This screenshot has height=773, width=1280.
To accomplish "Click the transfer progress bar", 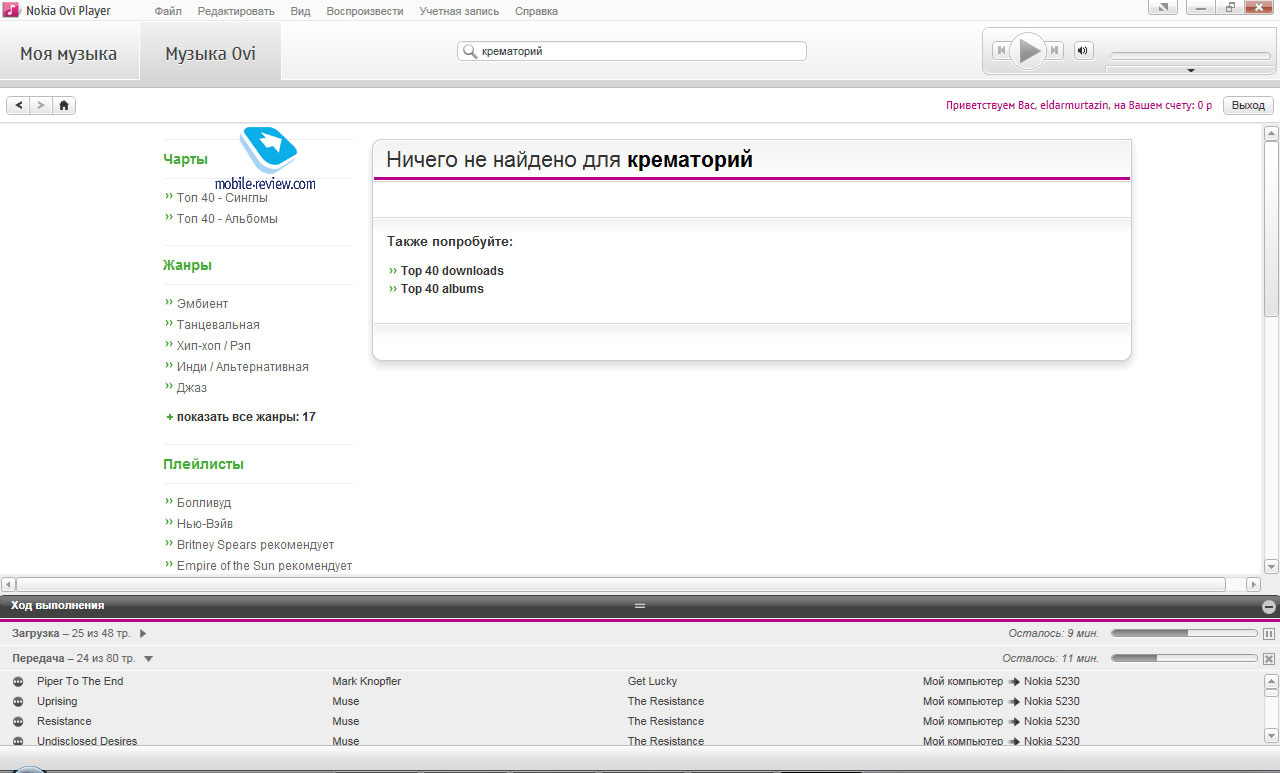I will click(x=1184, y=658).
